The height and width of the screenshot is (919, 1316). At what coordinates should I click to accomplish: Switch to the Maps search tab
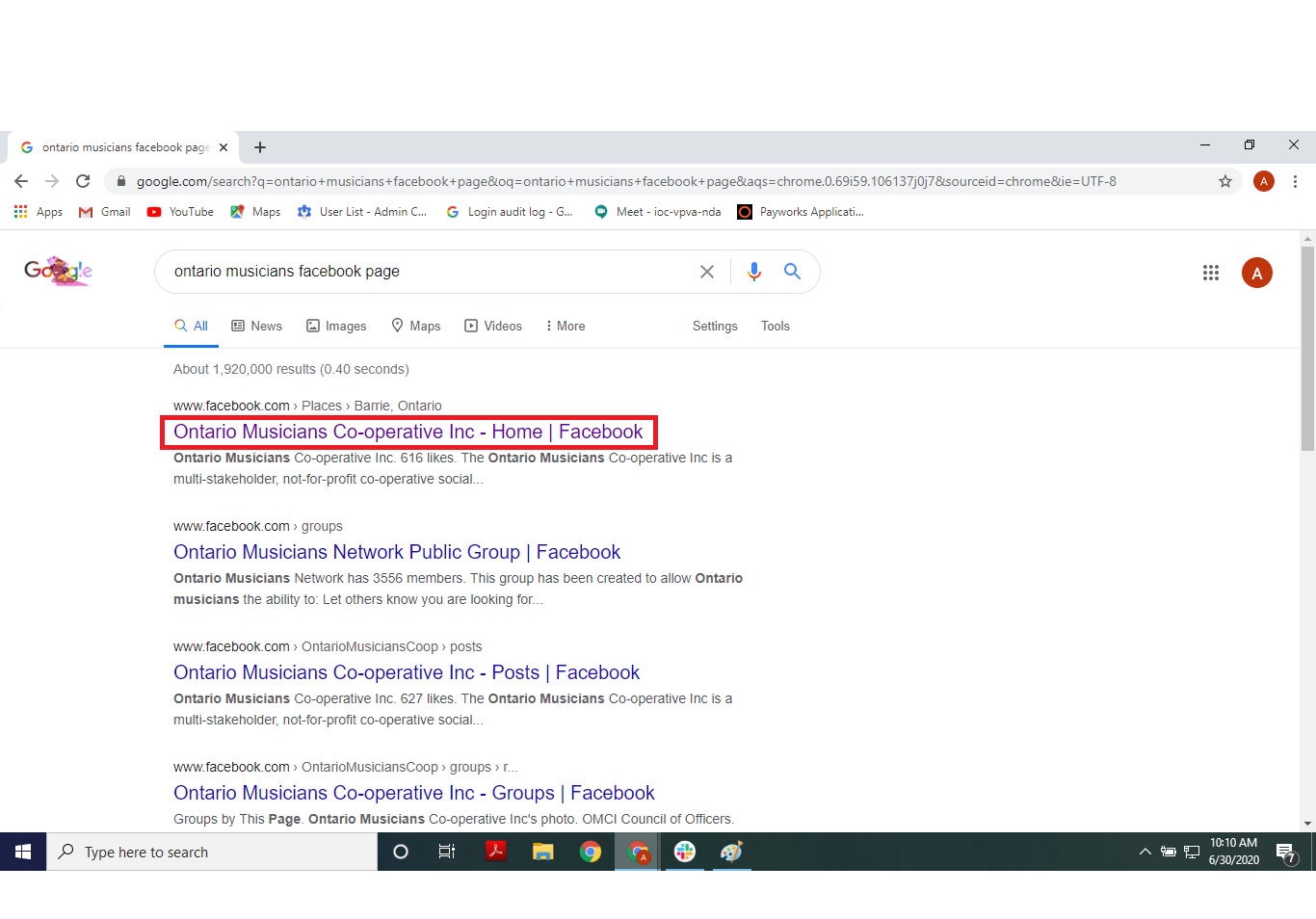pos(416,327)
